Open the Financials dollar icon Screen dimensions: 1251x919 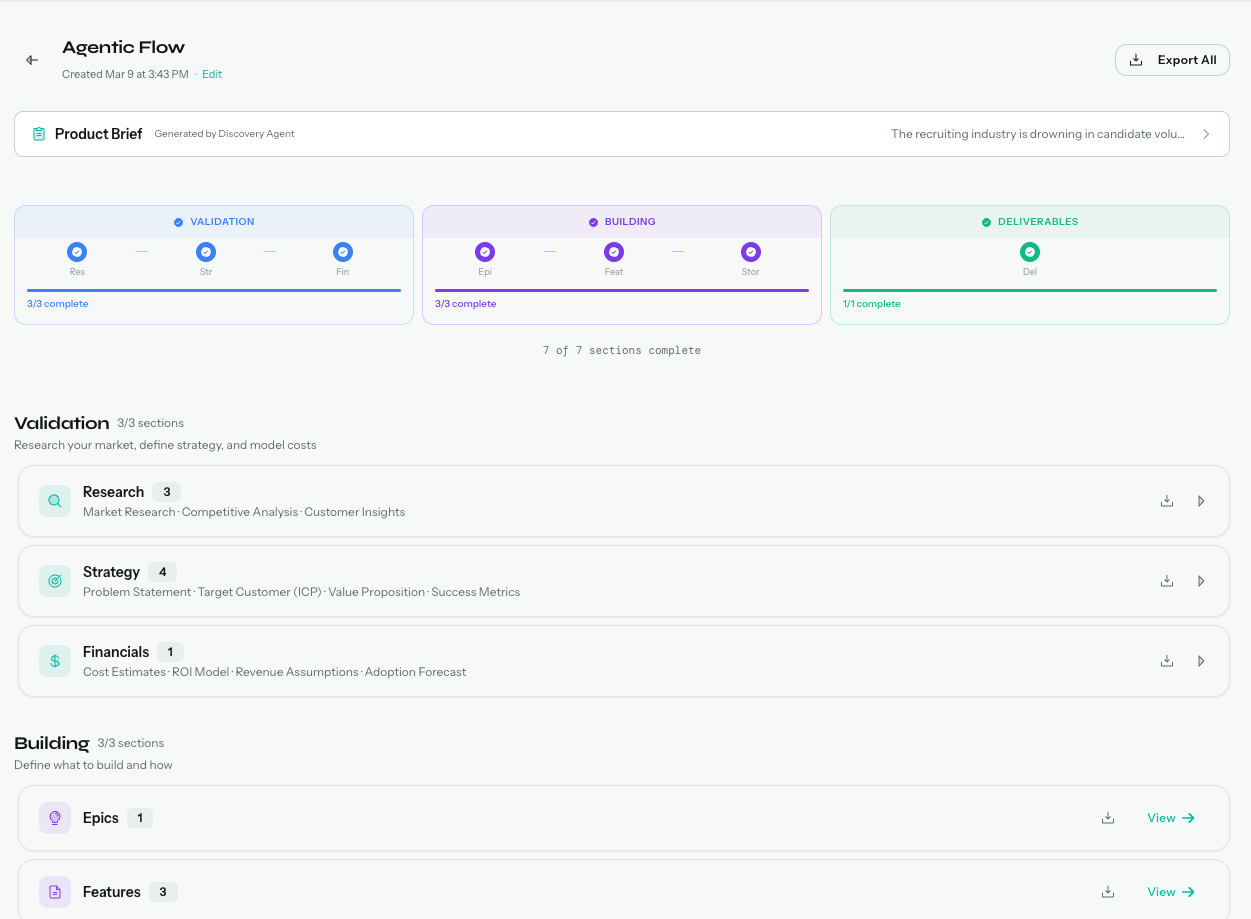(55, 660)
